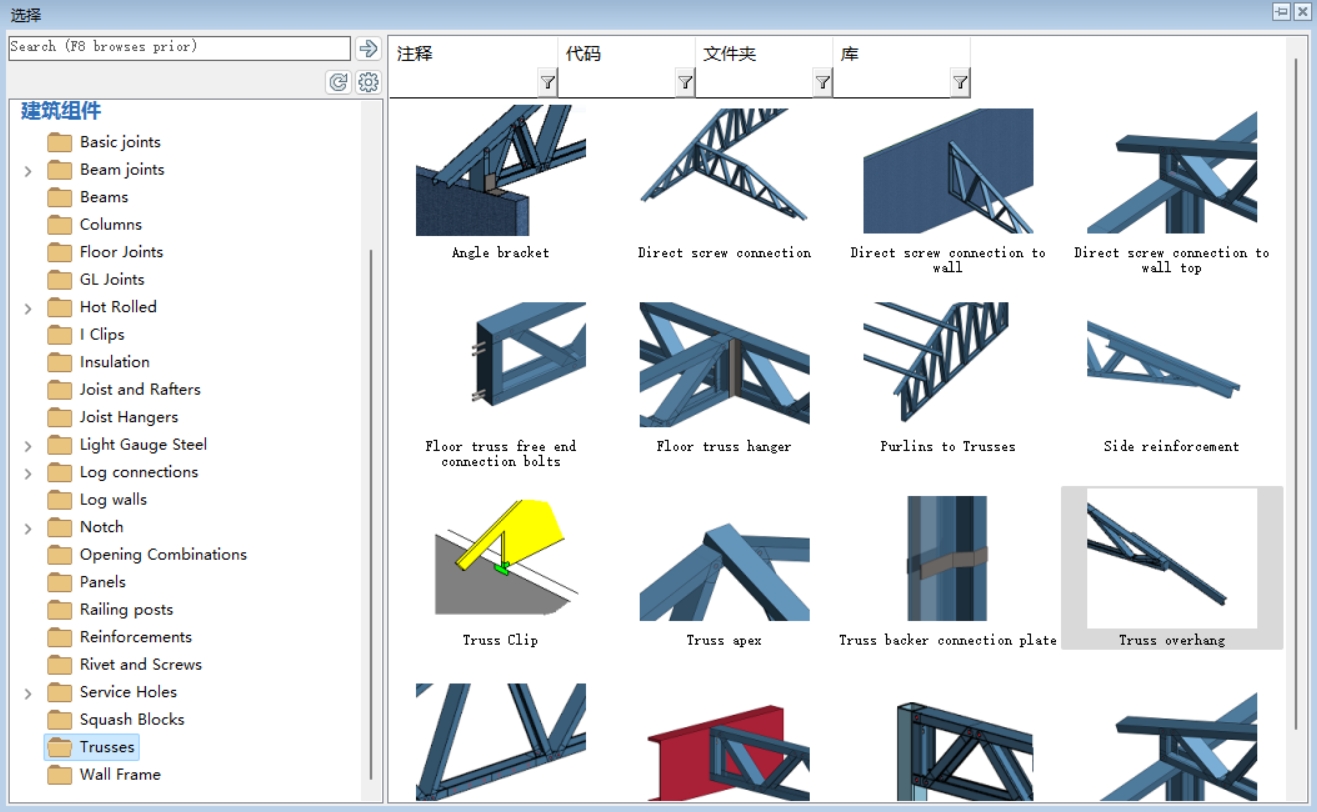This screenshot has width=1317, height=812.
Task: Click the Columns folder icon
Action: [x=60, y=224]
